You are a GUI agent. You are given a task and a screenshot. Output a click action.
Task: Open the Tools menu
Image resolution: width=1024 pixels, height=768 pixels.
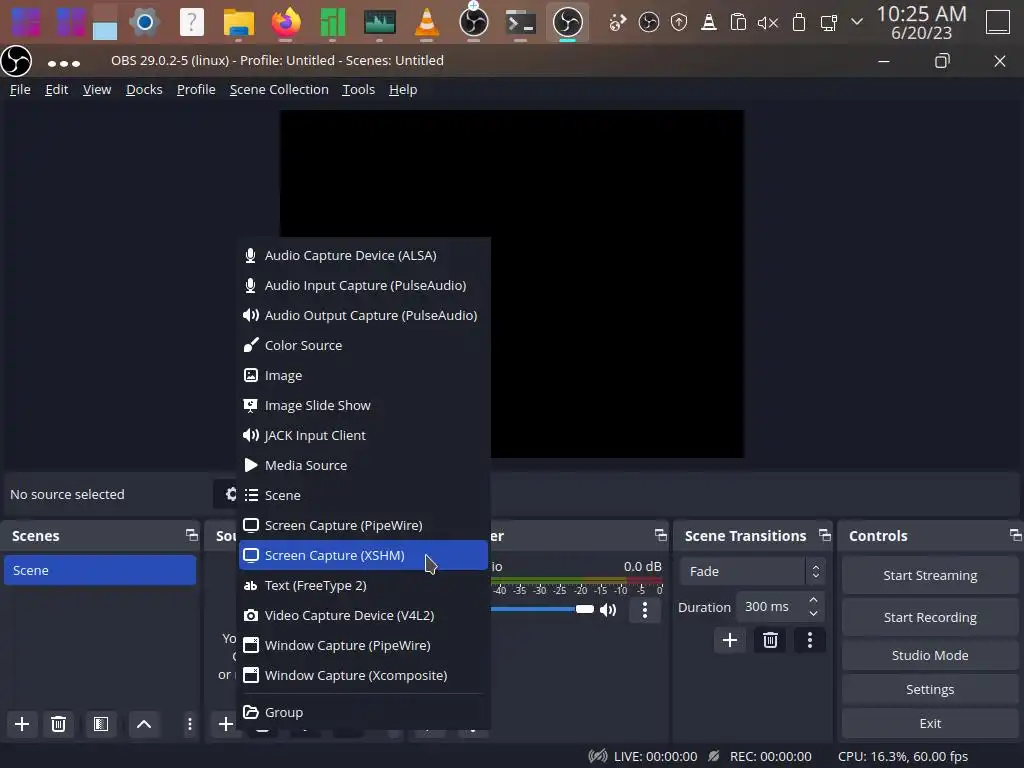coord(359,89)
